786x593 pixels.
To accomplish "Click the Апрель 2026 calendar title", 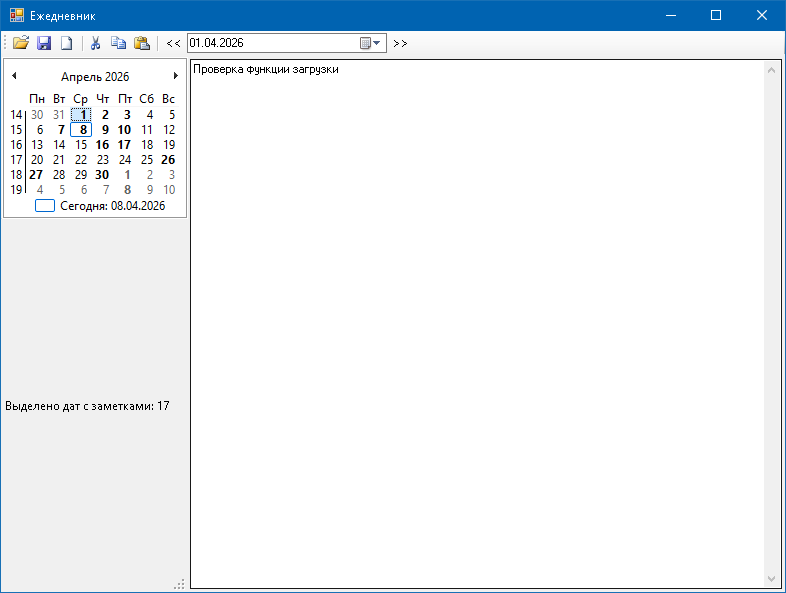I will click(95, 77).
